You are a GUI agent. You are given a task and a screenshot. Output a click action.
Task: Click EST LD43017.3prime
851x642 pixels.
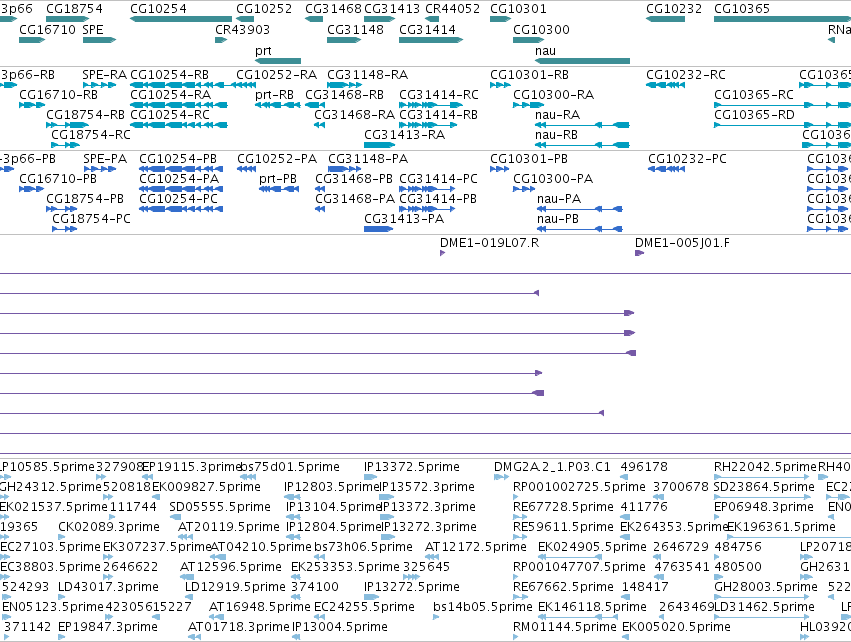(109, 587)
